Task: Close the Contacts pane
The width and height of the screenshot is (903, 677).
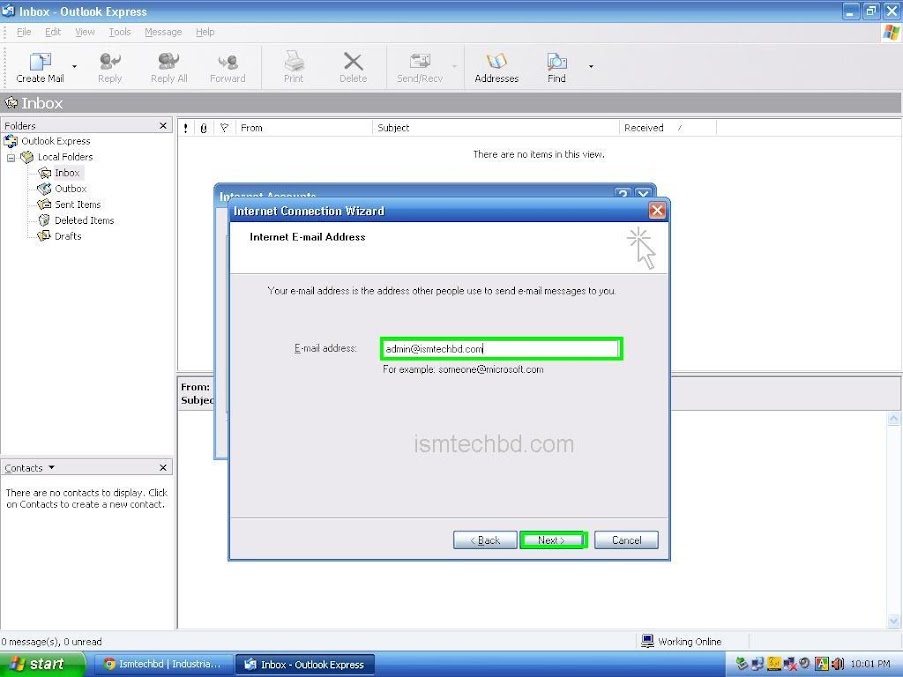Action: point(163,467)
